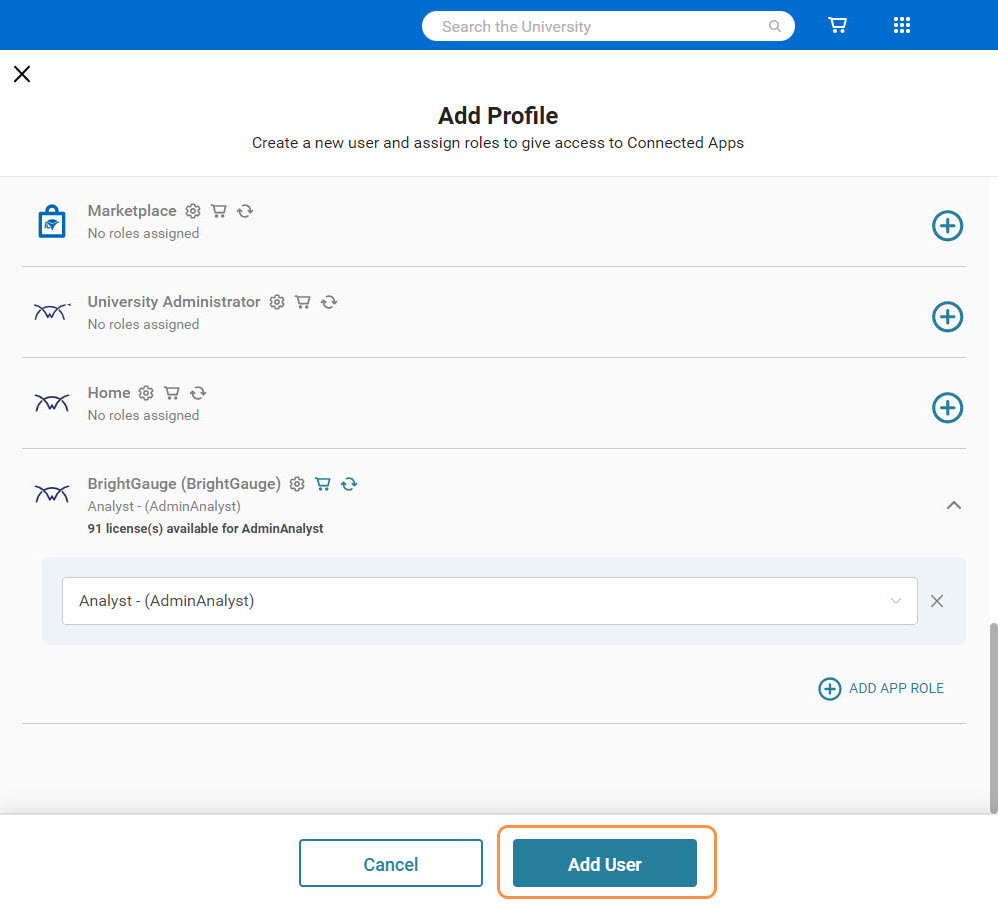Click the sync icon next to University Administrator
This screenshot has width=998, height=907.
click(329, 302)
